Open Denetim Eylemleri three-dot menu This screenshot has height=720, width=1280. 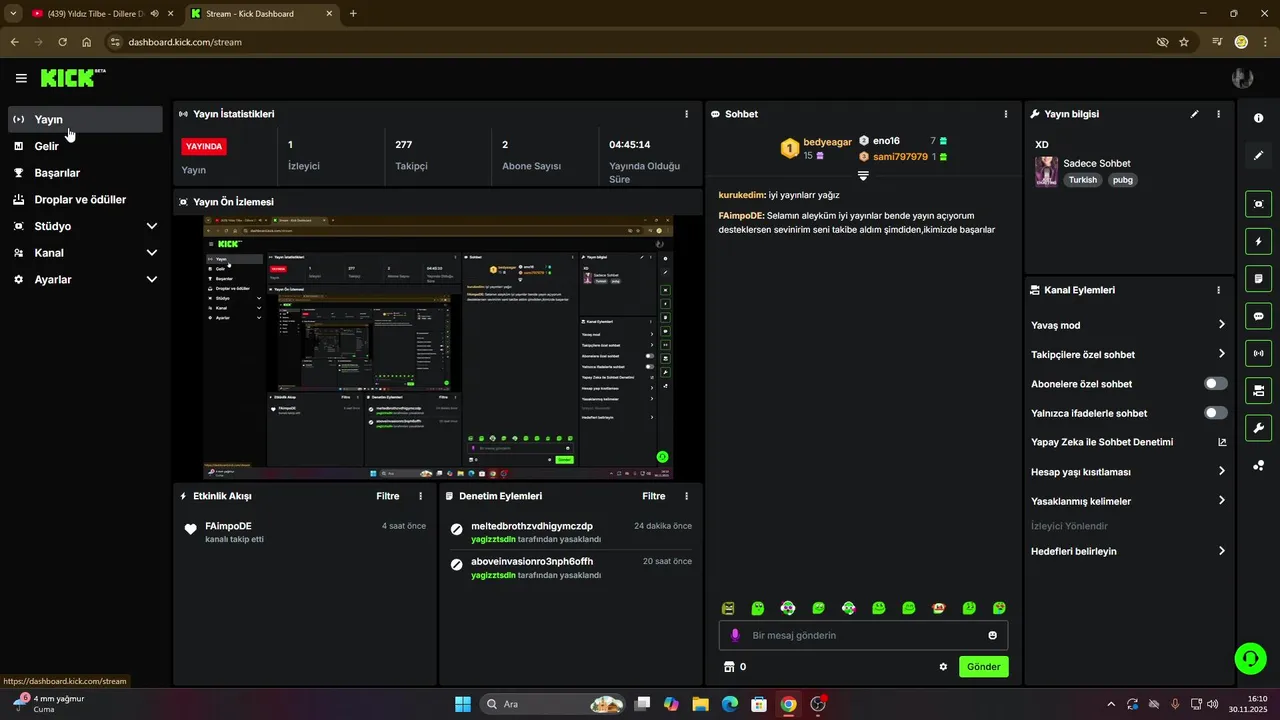686,496
